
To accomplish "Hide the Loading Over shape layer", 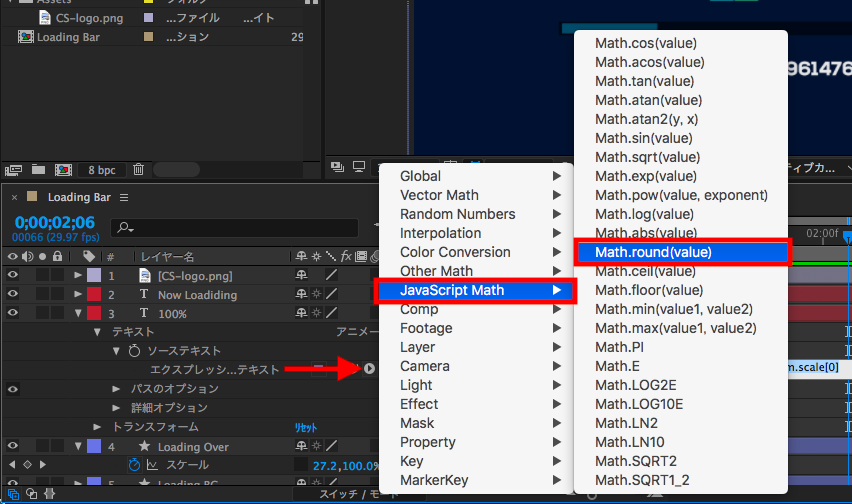I will tap(13, 446).
